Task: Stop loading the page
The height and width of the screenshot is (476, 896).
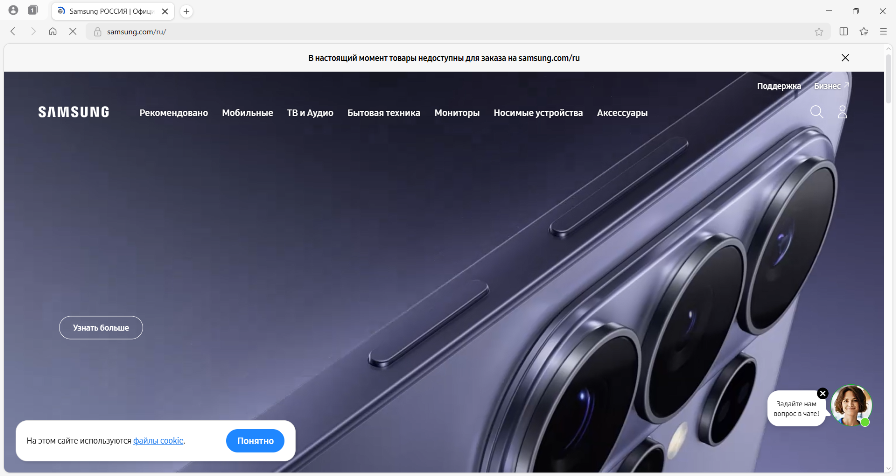Action: (73, 31)
